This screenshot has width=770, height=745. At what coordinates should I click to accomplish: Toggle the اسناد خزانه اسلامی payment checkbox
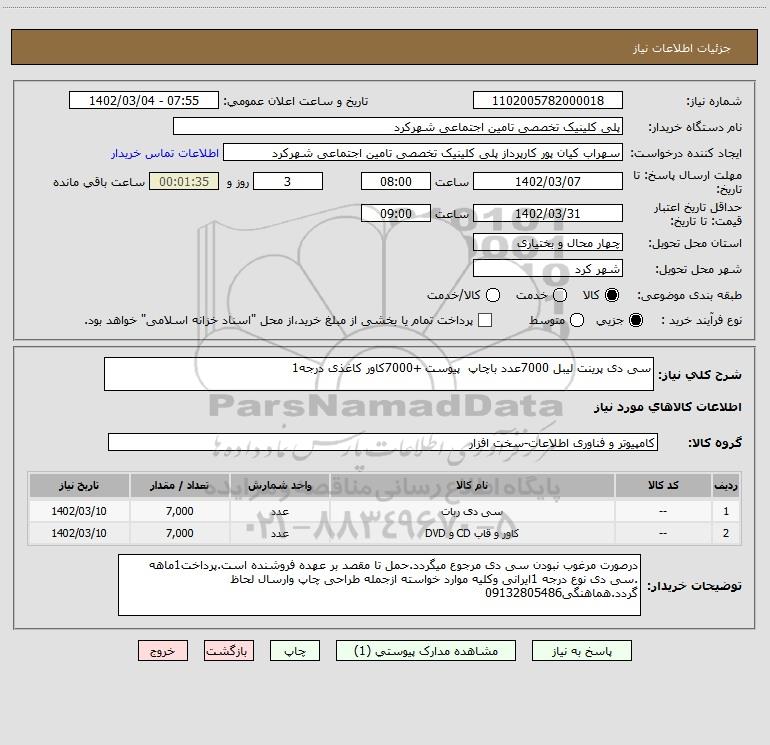(x=485, y=320)
